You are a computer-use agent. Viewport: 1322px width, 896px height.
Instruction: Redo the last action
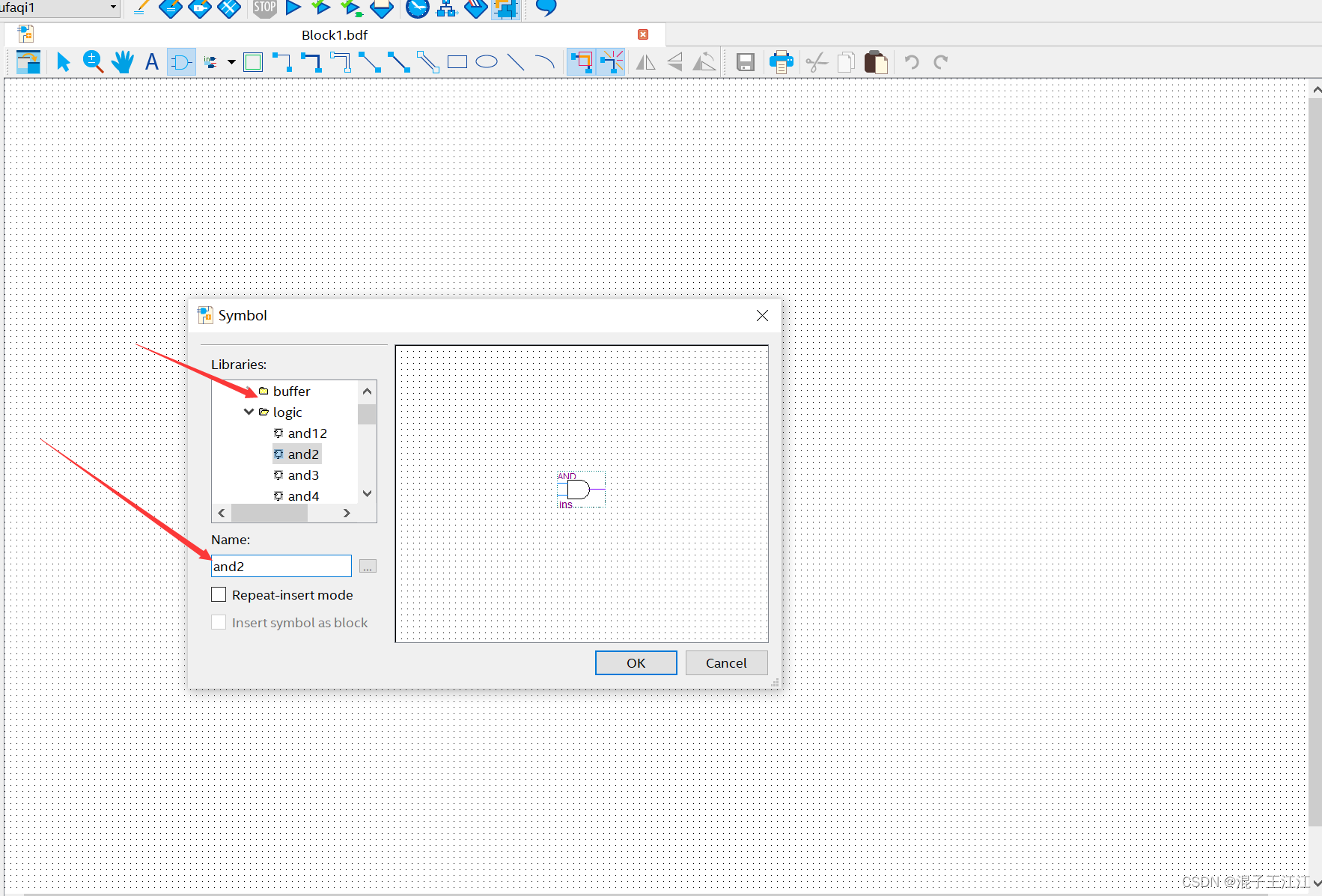coord(941,62)
